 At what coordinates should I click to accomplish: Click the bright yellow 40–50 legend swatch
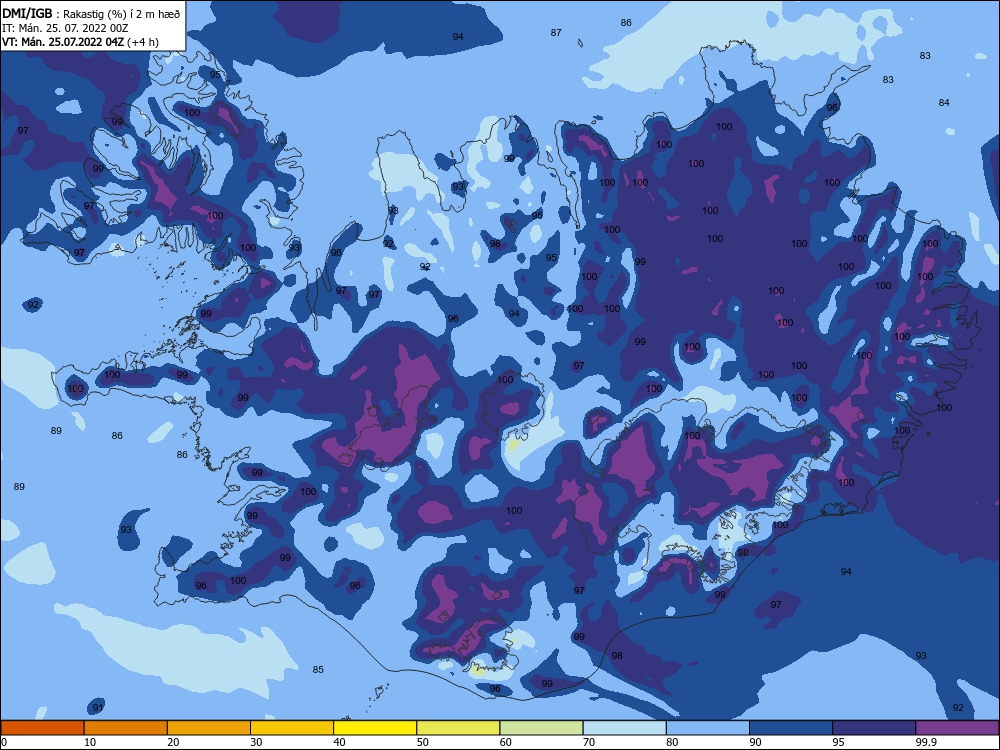375,728
